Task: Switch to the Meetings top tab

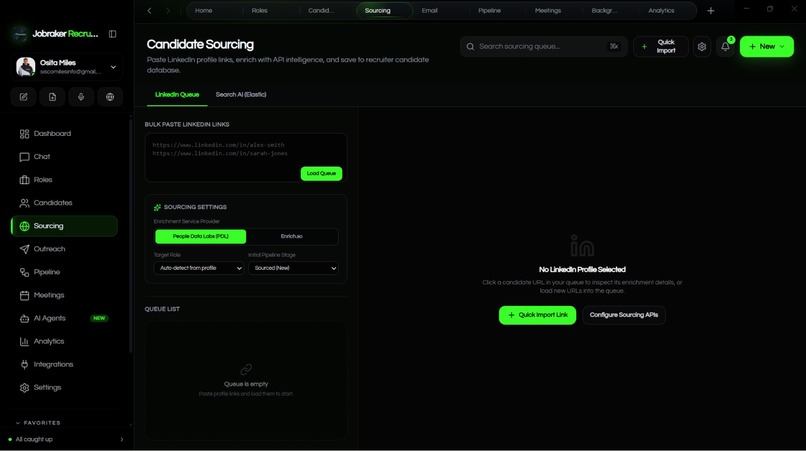Action: (x=548, y=11)
